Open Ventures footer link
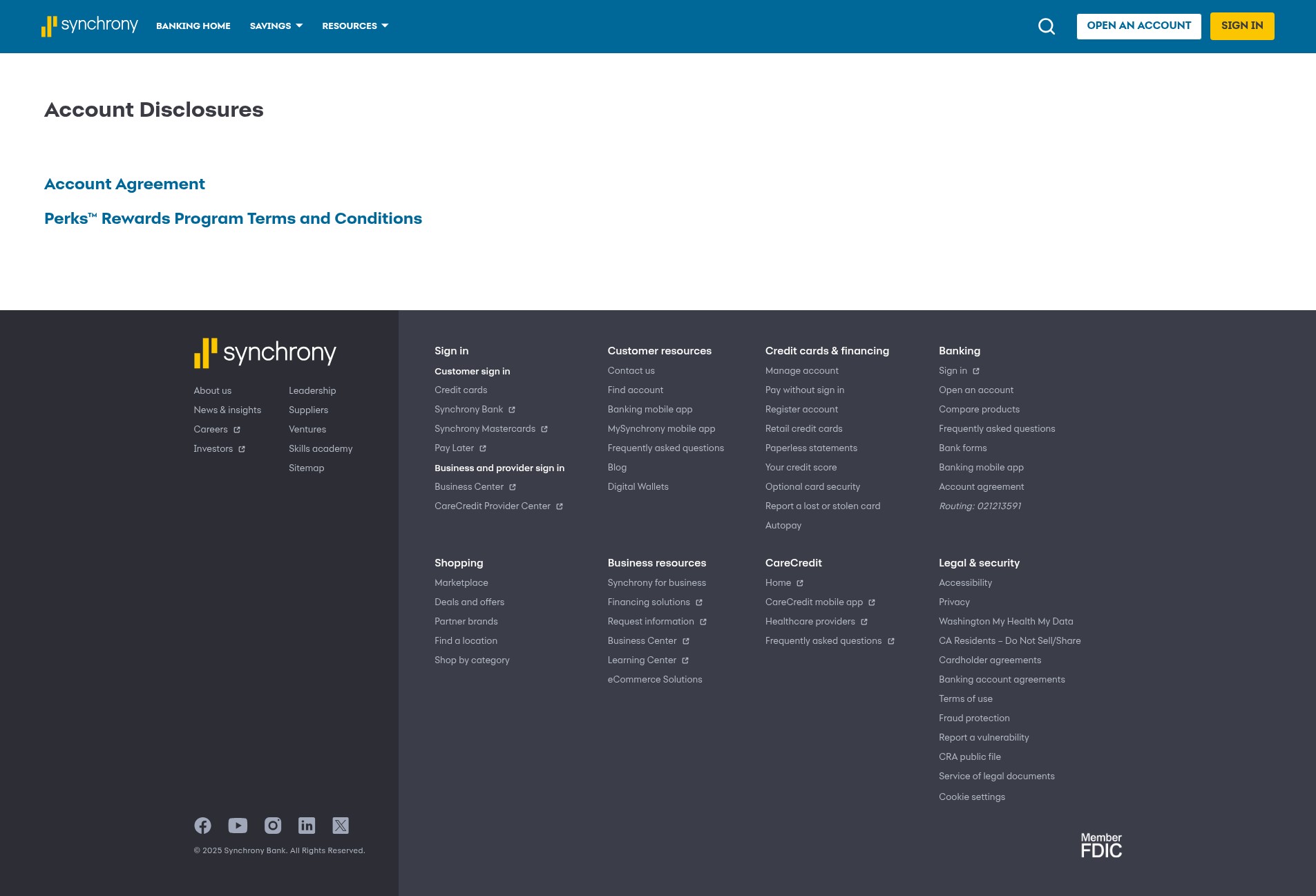The image size is (1316, 896). (307, 430)
